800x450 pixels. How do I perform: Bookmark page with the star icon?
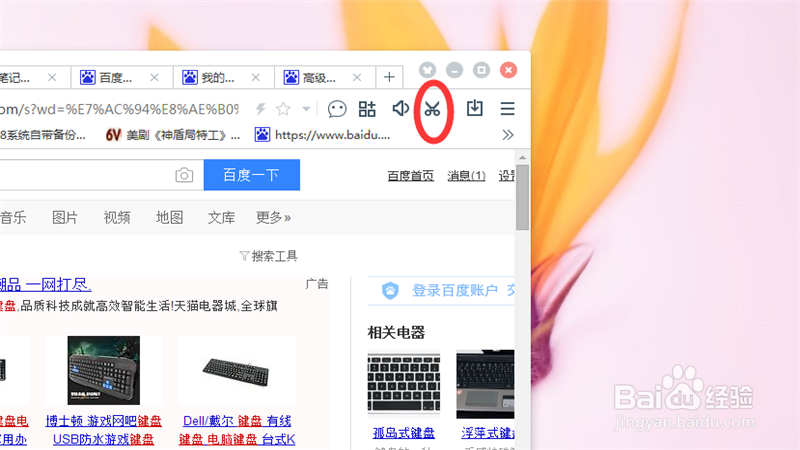(283, 109)
